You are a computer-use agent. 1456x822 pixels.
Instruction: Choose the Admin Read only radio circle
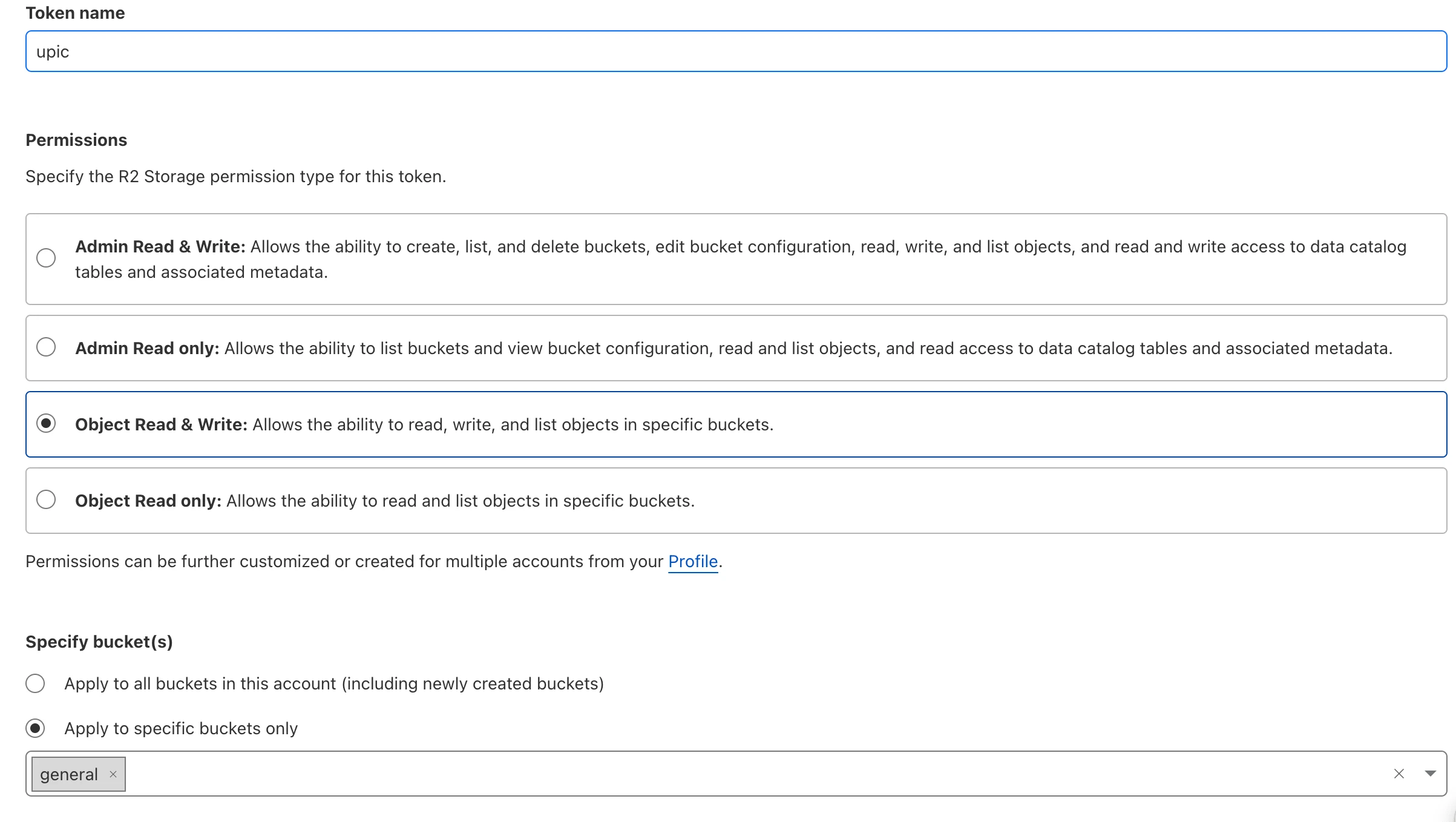46,347
